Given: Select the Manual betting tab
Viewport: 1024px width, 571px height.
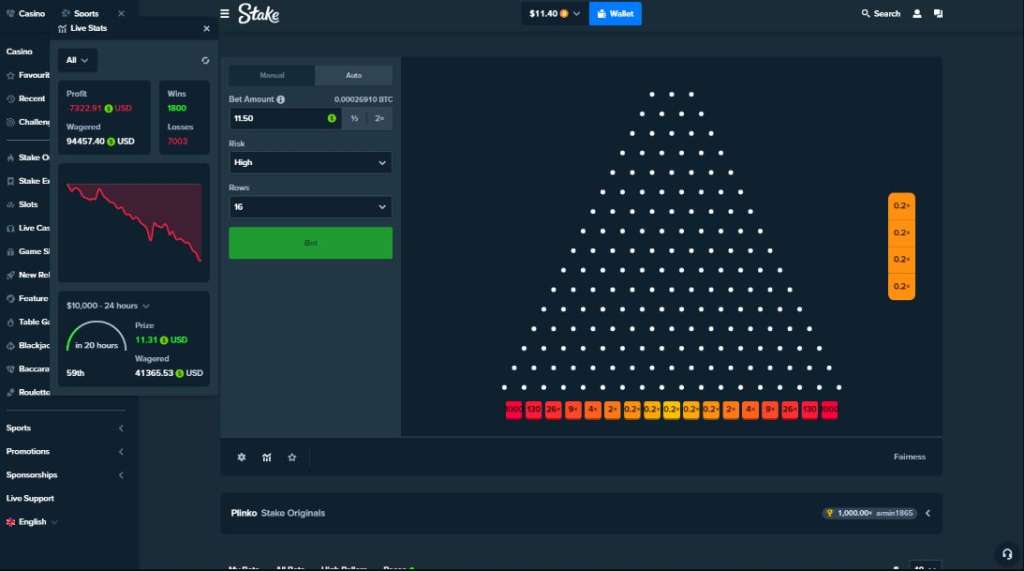Looking at the screenshot, I should coord(272,75).
